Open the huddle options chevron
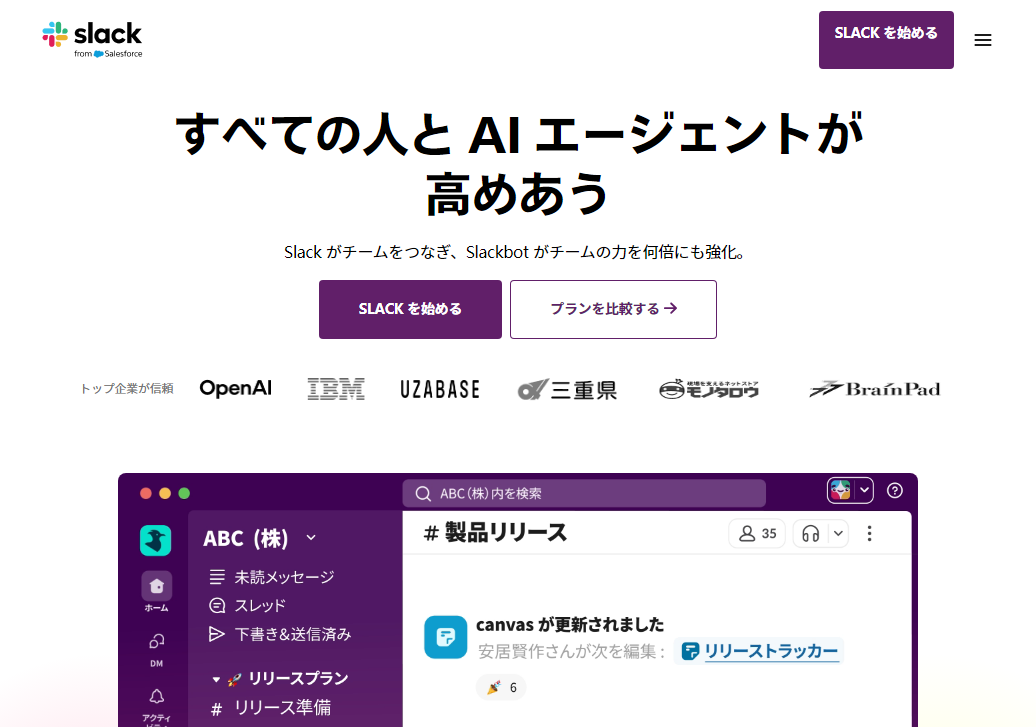This screenshot has height=727, width=1036. click(x=838, y=533)
